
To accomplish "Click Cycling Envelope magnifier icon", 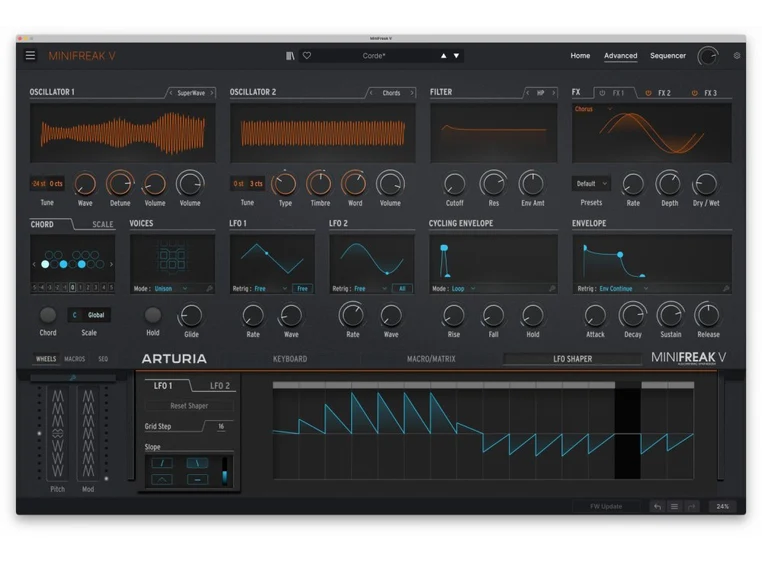I will click(x=552, y=289).
